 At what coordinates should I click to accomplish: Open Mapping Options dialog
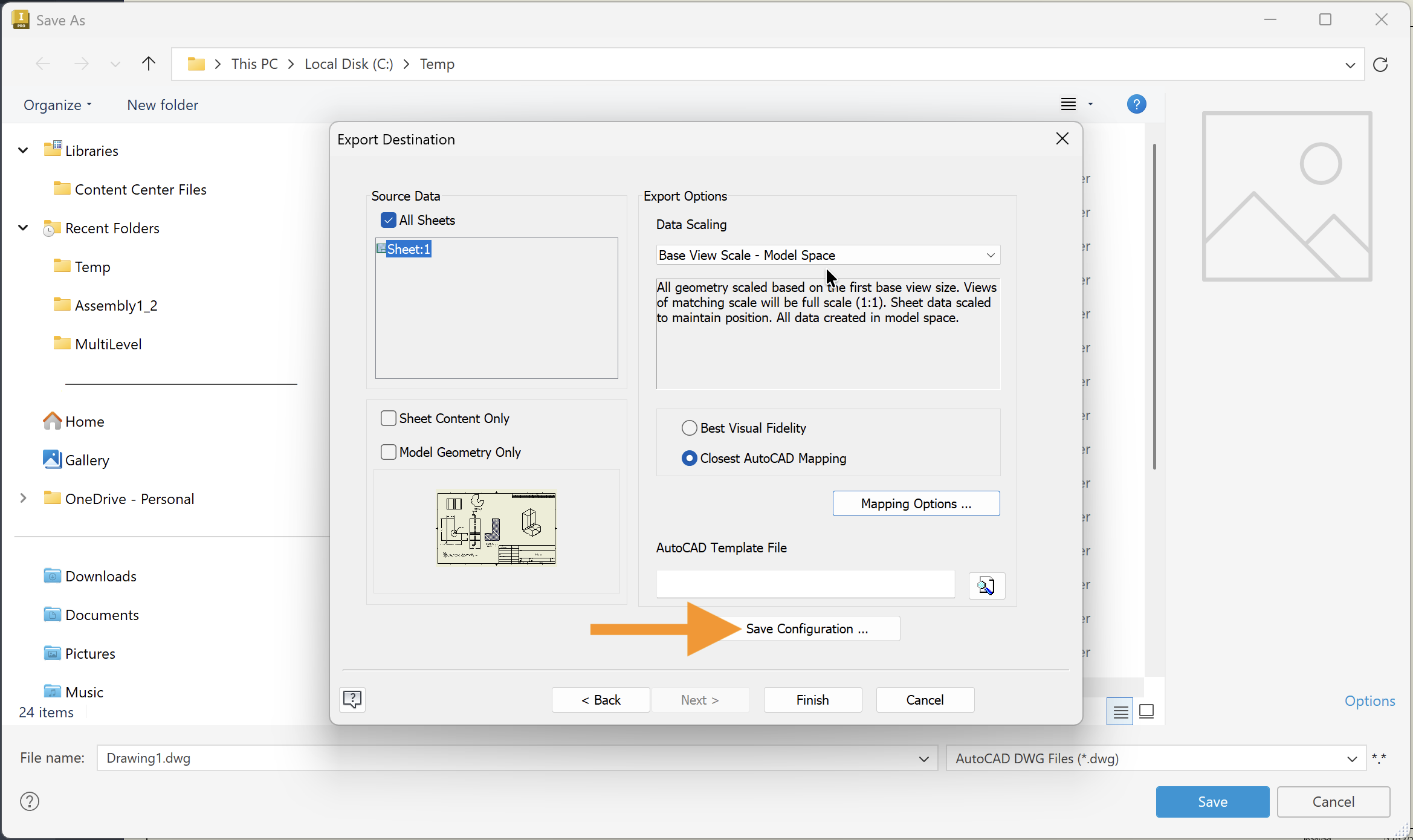point(916,503)
